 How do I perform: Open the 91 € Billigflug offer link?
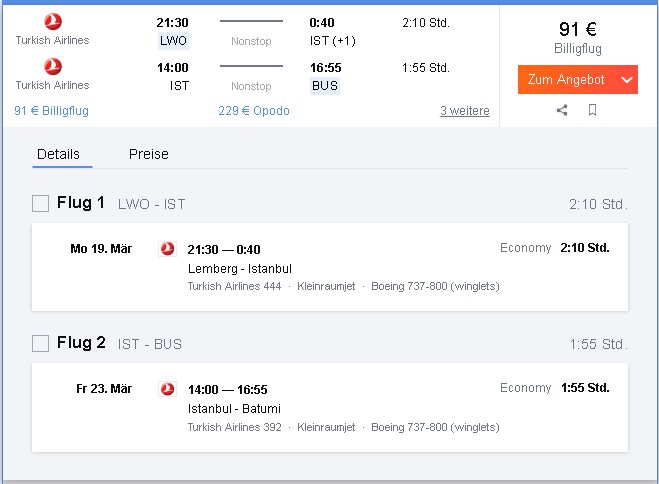pos(51,110)
